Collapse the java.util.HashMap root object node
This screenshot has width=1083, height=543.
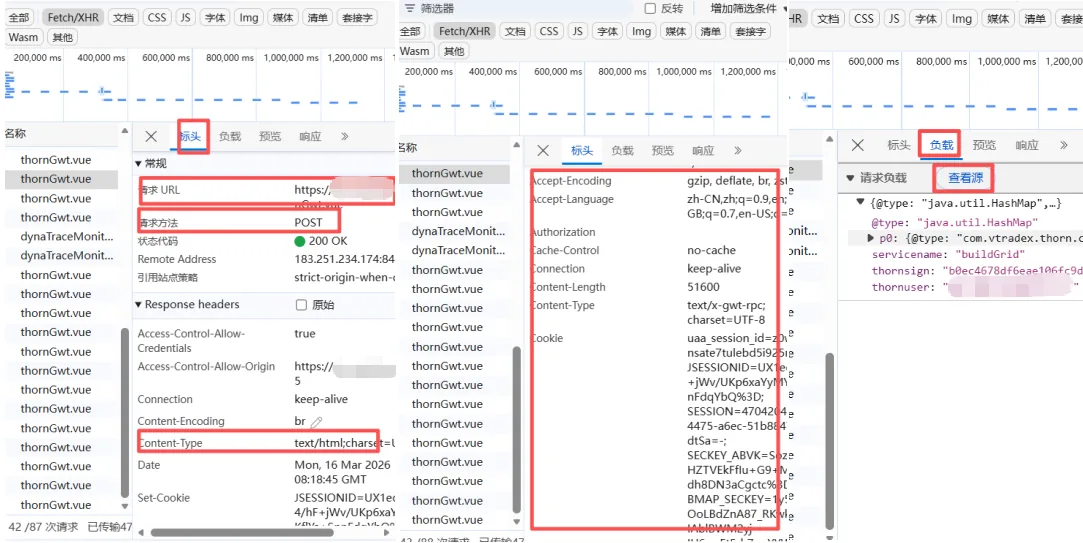pos(860,202)
